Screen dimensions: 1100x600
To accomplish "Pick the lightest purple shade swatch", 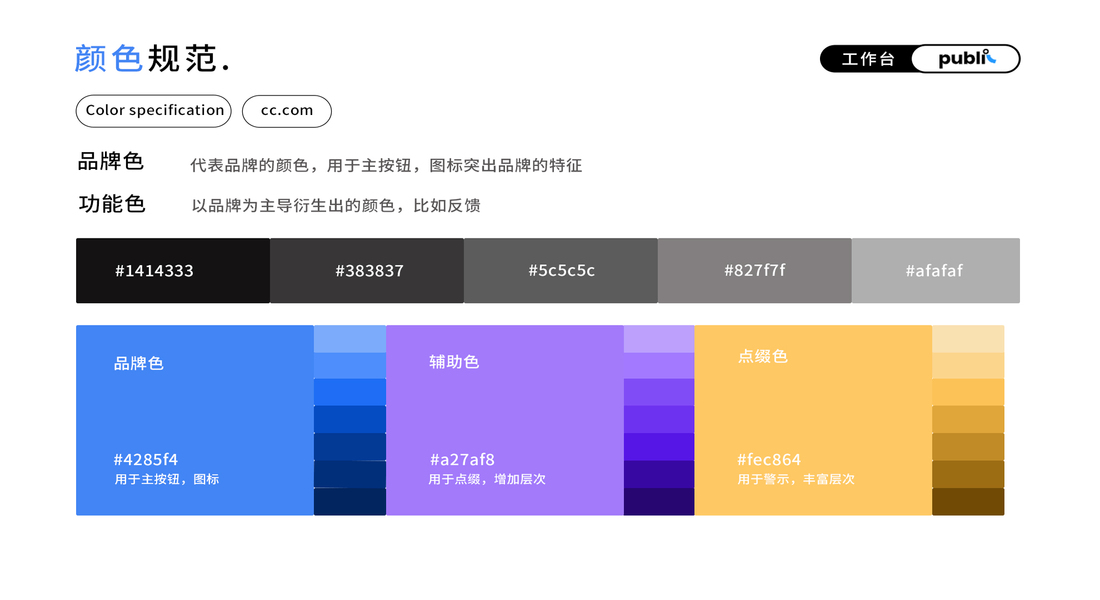I will (x=659, y=339).
